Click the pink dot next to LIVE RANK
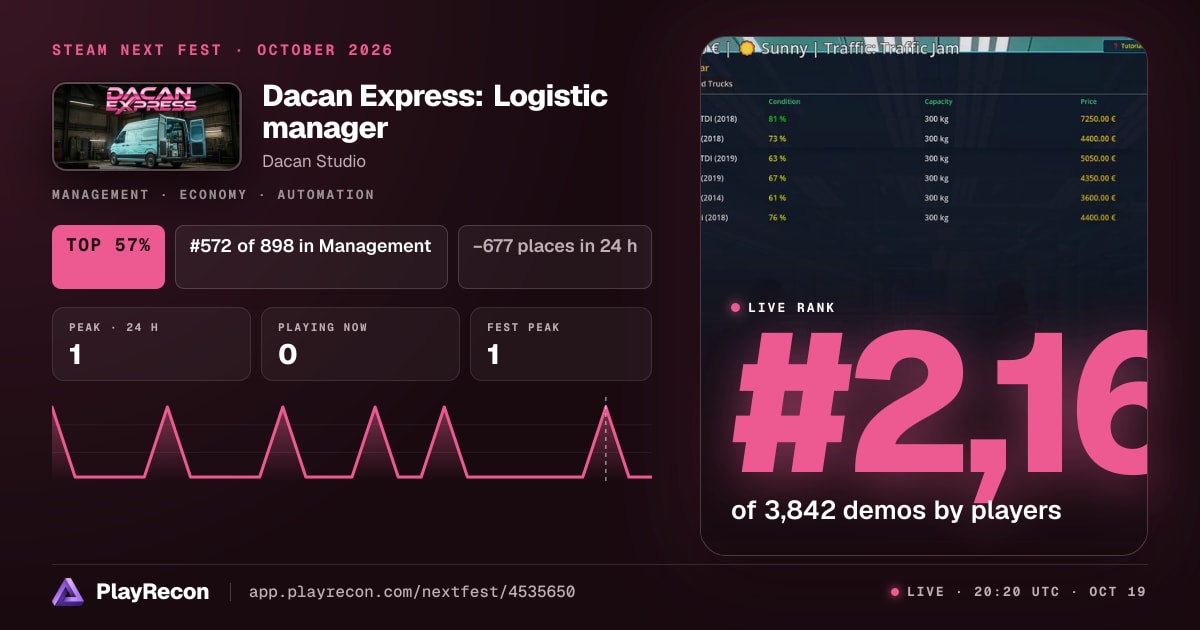This screenshot has width=1200, height=630. (736, 308)
